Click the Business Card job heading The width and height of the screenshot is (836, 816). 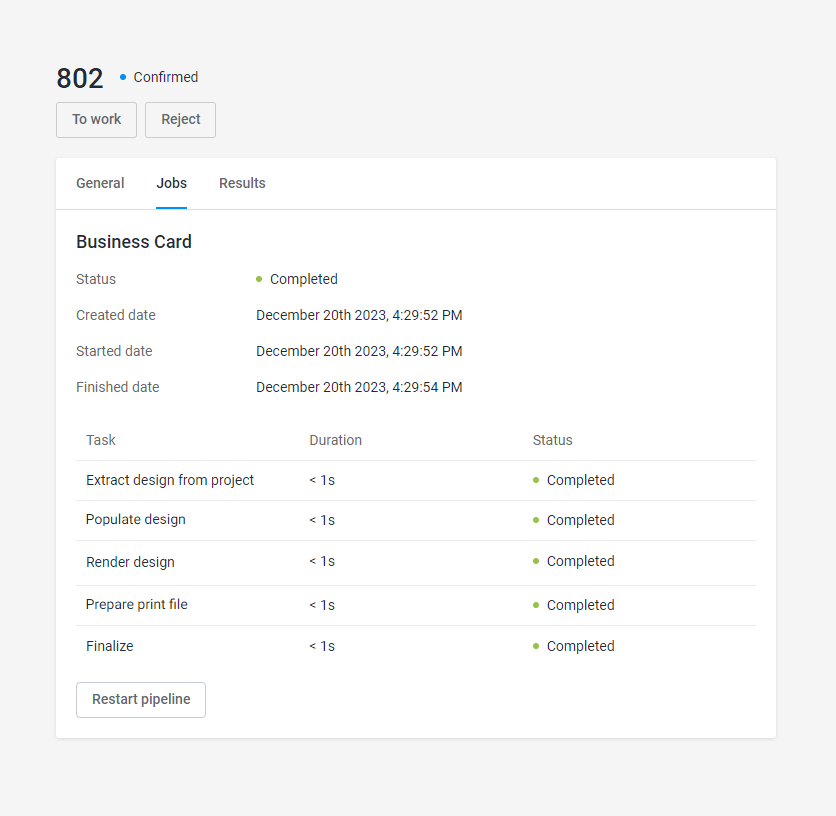tap(134, 242)
